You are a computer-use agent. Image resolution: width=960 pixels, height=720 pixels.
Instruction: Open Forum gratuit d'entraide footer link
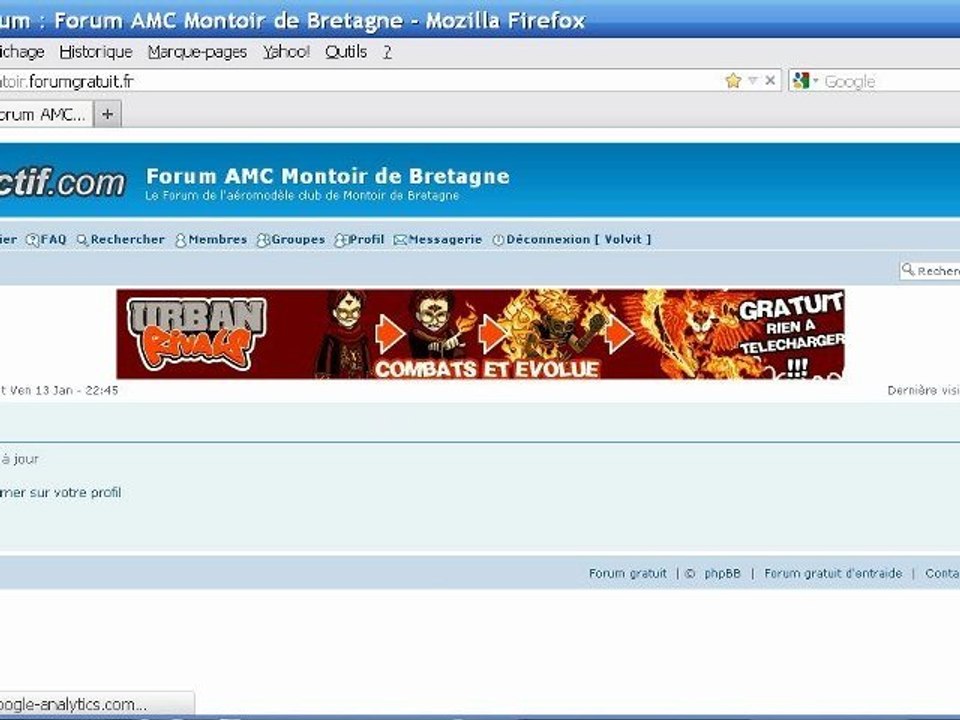pos(833,574)
